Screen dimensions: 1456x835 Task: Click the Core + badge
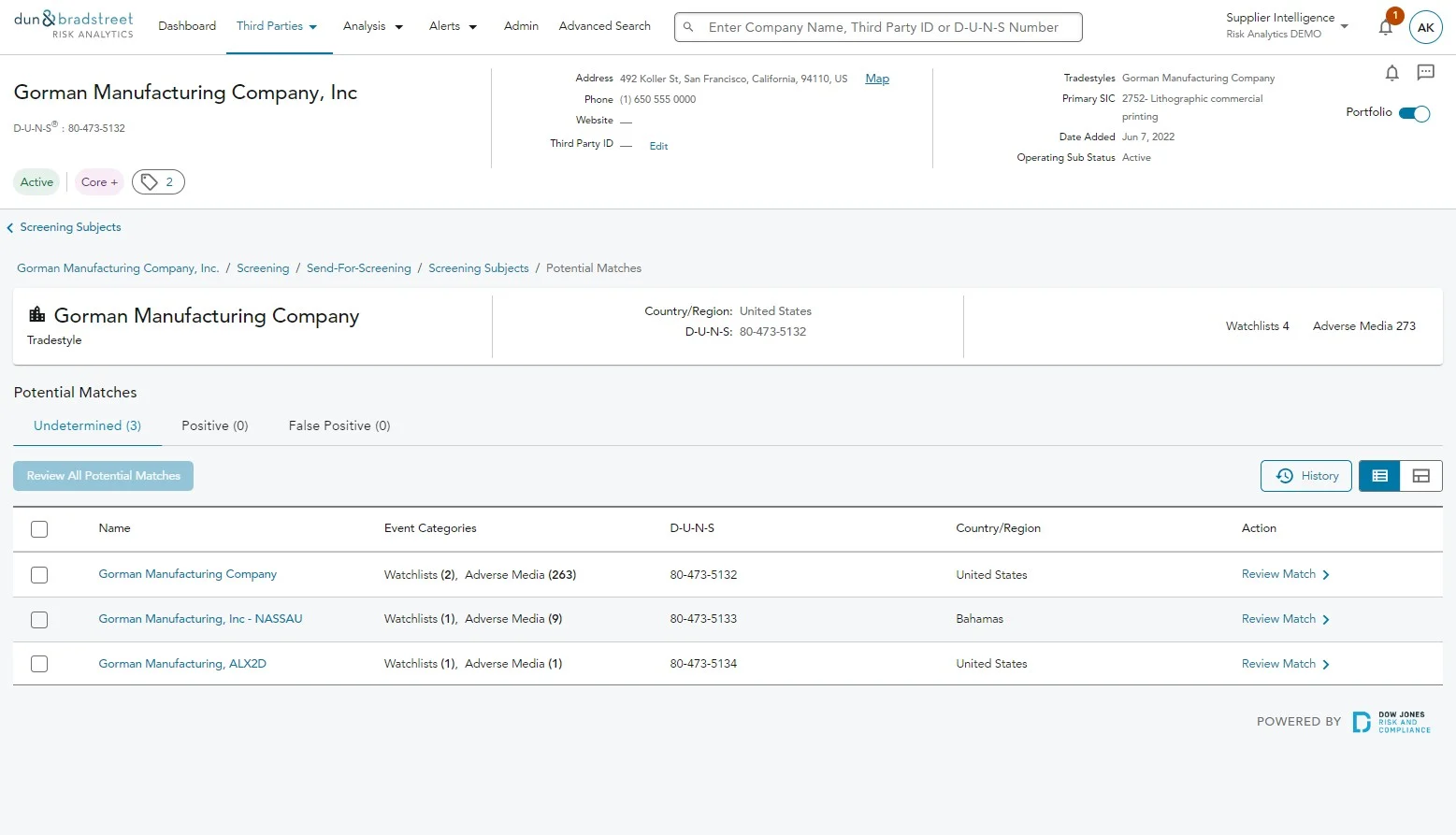tap(99, 182)
